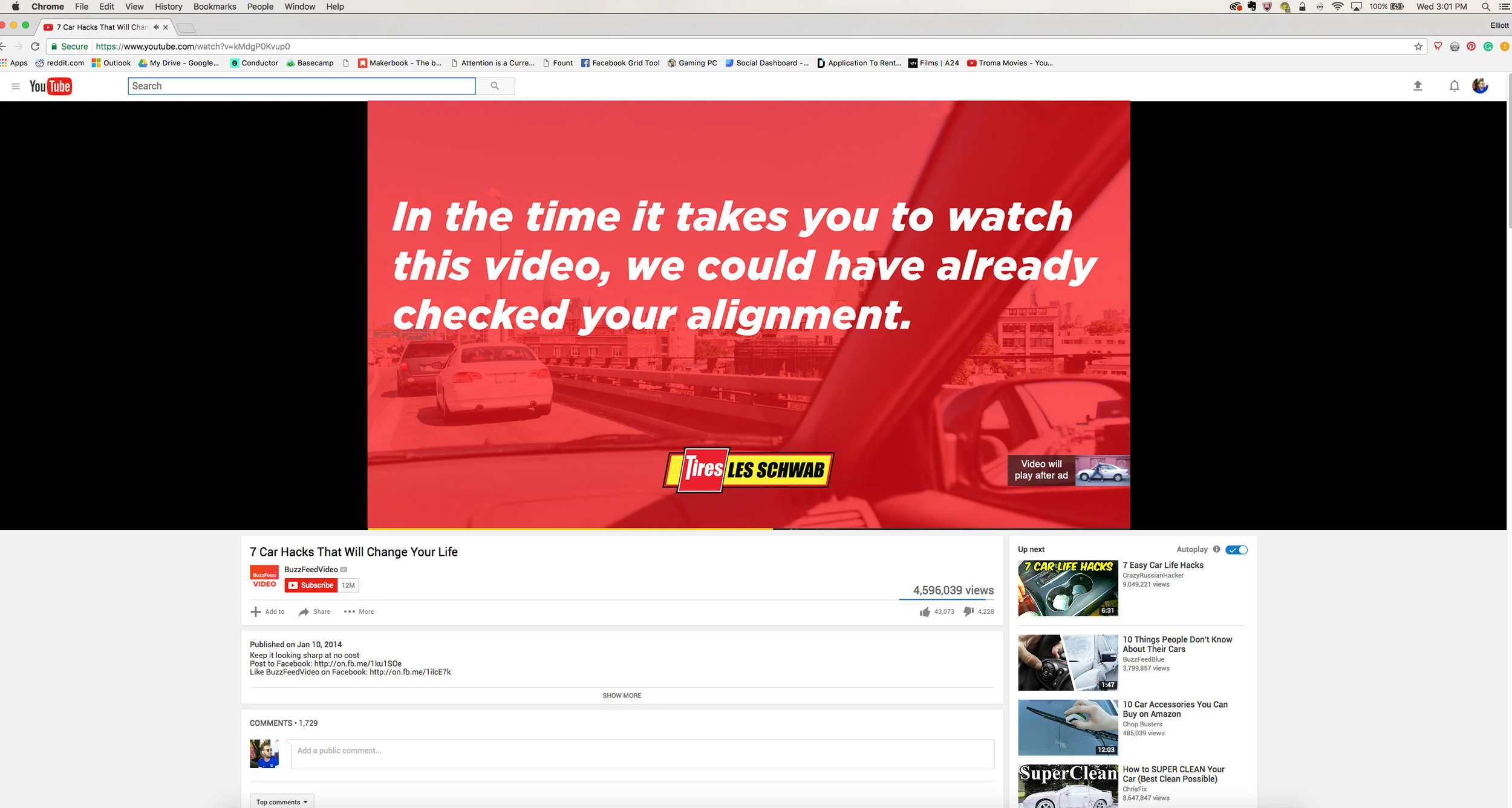Go to the YouTube home logo
The width and height of the screenshot is (1512, 808).
(51, 86)
